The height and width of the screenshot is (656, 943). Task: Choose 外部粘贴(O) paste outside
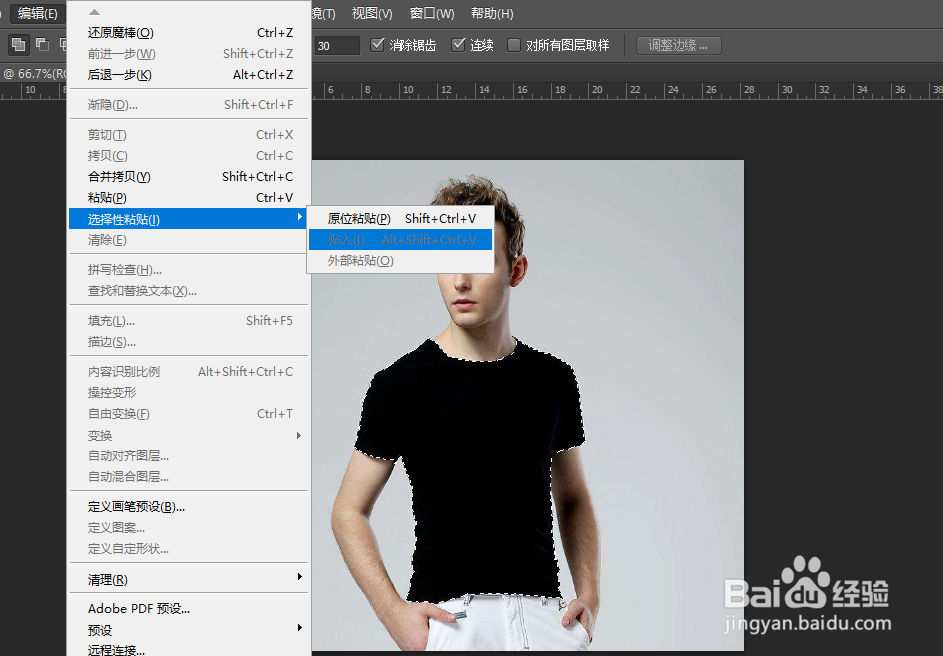click(x=401, y=261)
